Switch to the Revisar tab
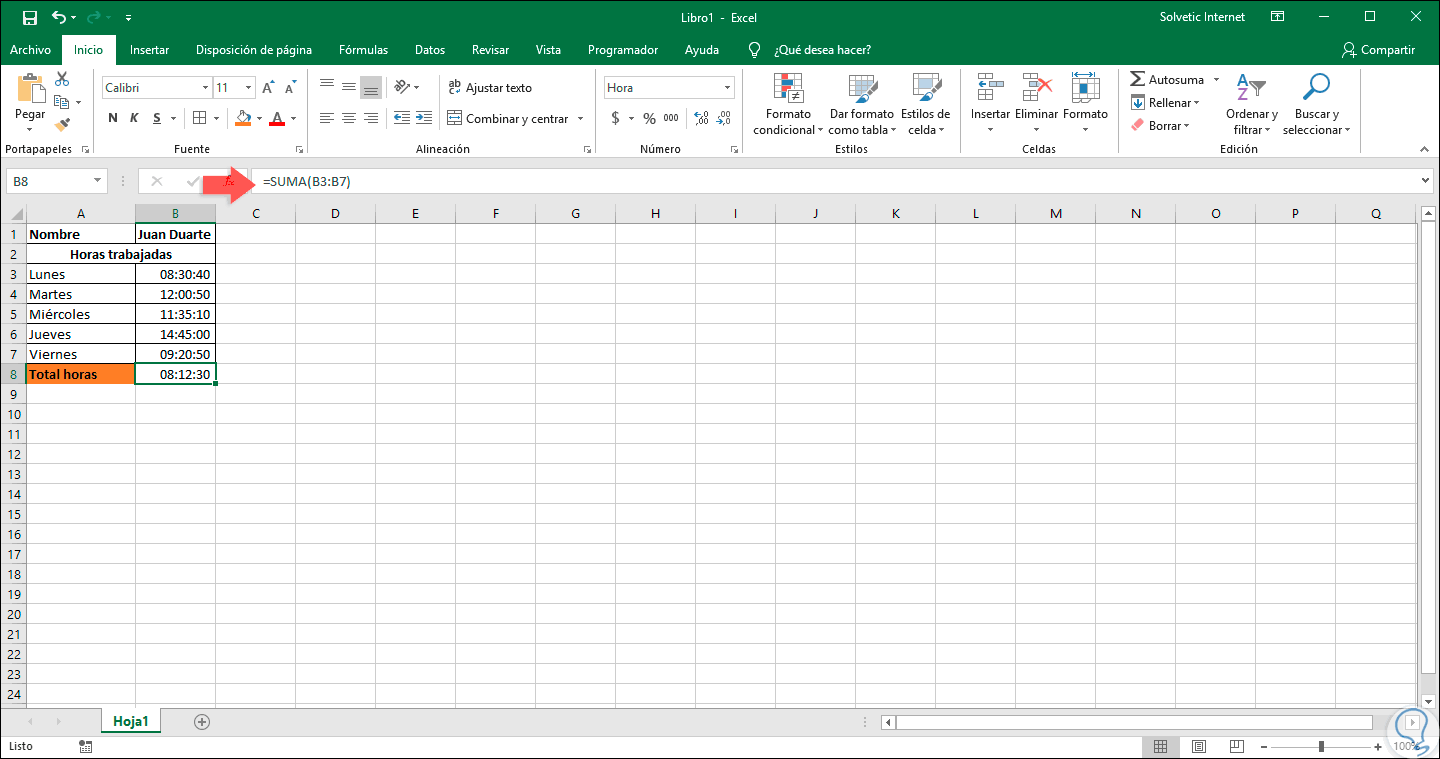 (x=490, y=50)
